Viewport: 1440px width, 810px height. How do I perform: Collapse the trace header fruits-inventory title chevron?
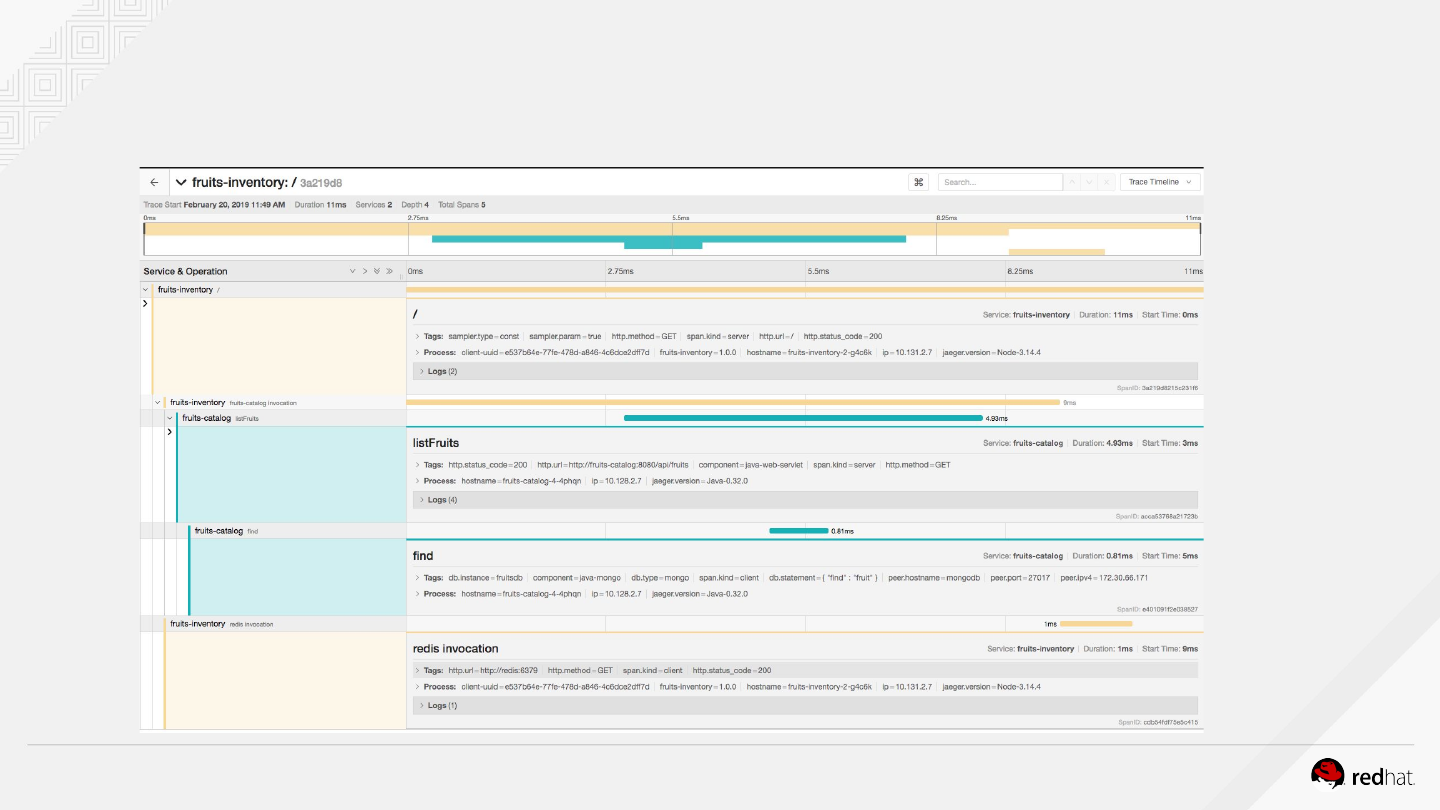[181, 182]
